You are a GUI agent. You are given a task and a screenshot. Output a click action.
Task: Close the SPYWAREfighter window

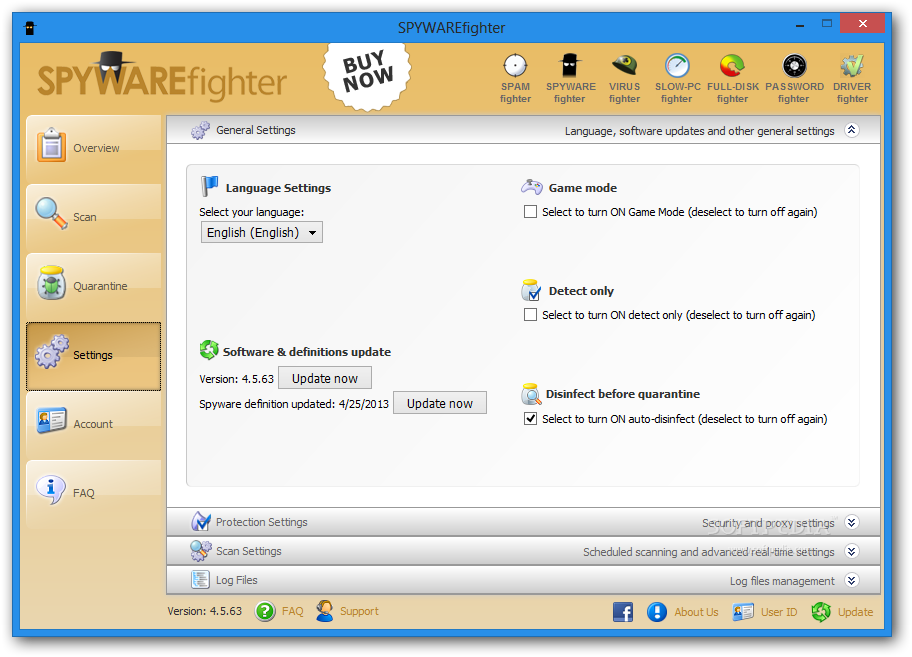(863, 24)
